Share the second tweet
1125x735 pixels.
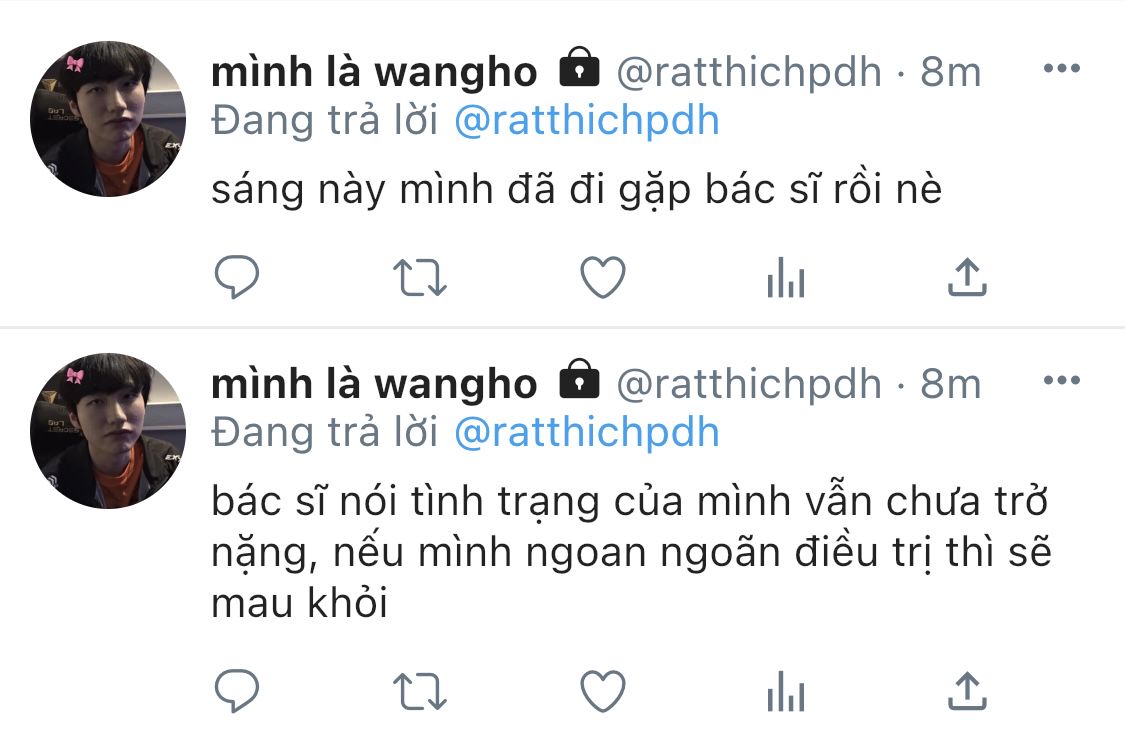(967, 691)
